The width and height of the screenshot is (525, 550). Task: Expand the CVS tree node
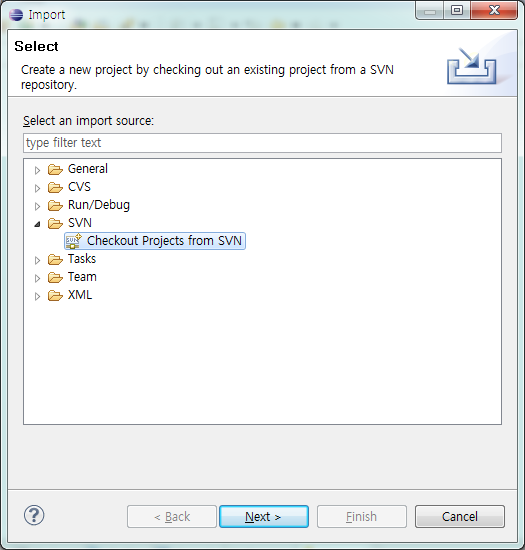point(37,188)
